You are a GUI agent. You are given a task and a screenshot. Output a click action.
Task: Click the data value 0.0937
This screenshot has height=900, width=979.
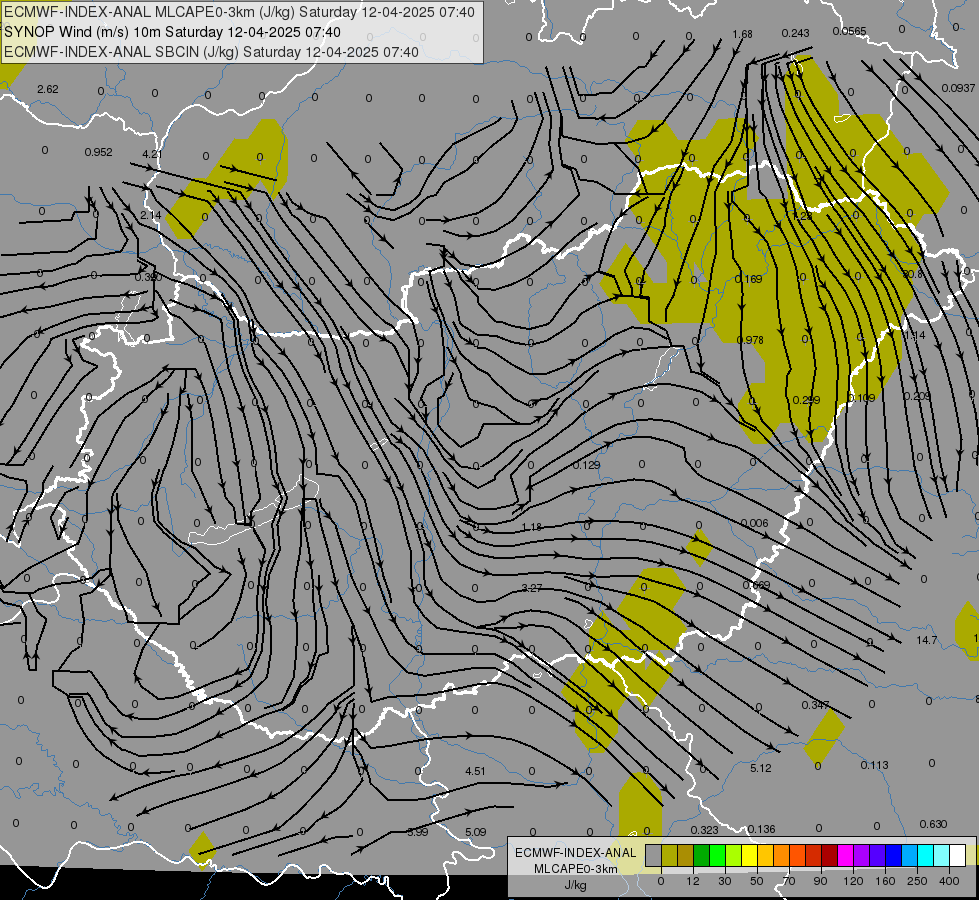click(x=958, y=88)
